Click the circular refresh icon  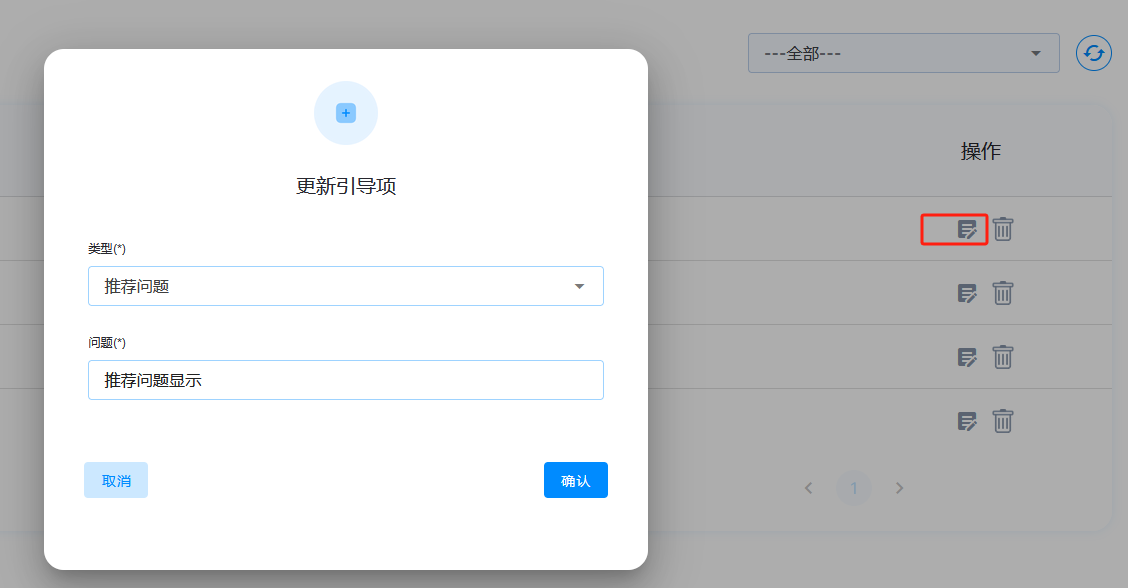click(x=1094, y=53)
